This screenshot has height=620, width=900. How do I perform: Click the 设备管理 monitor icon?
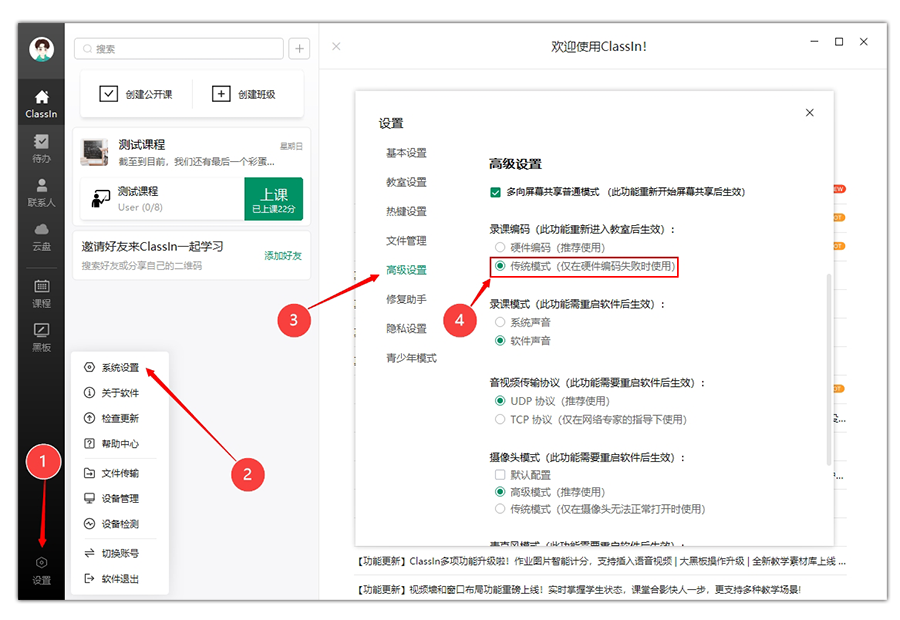tap(89, 498)
